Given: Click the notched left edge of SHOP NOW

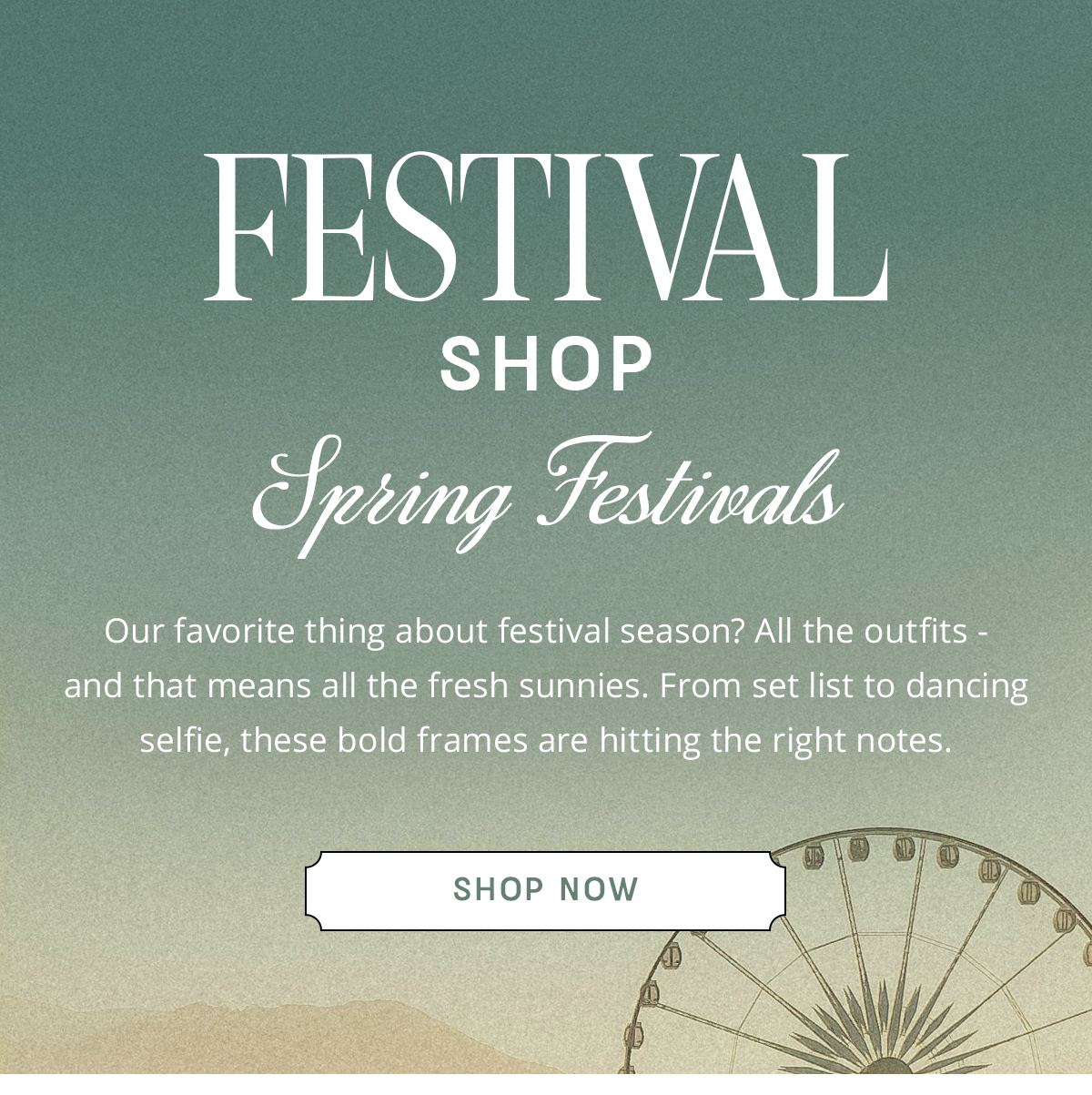Looking at the screenshot, I should (x=311, y=890).
